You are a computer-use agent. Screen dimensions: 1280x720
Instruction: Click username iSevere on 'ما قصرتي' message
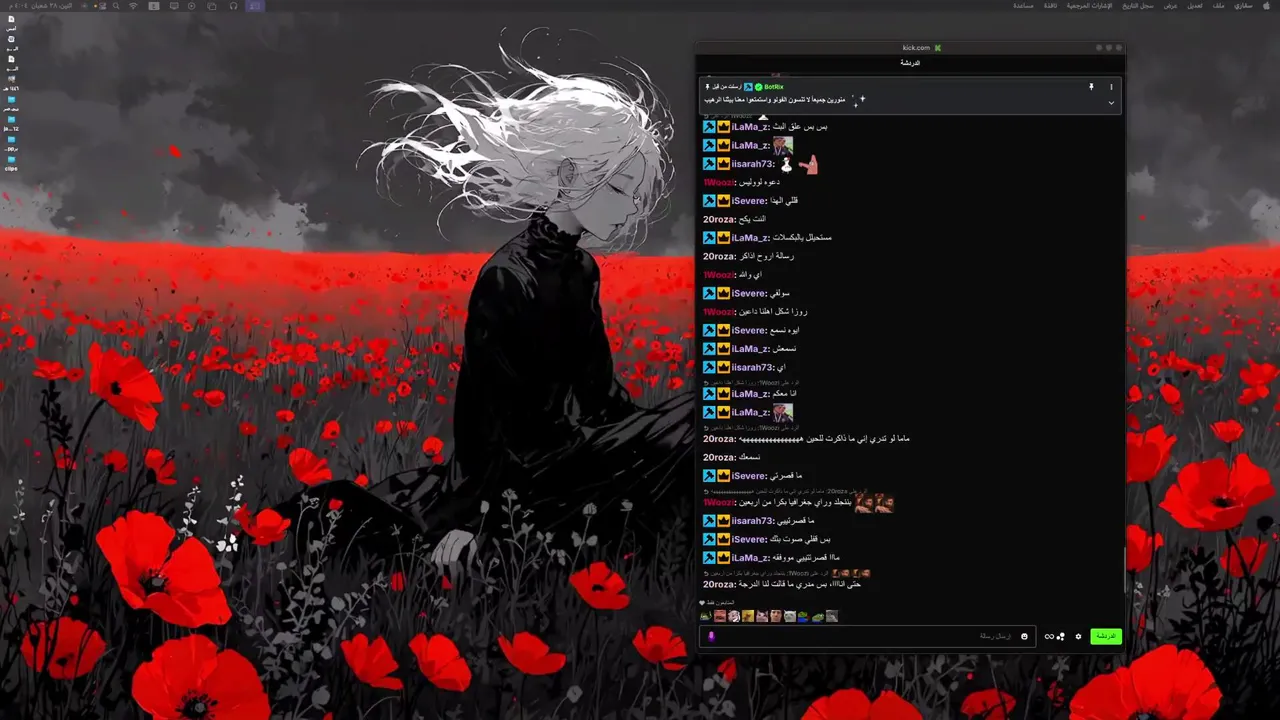pos(749,476)
